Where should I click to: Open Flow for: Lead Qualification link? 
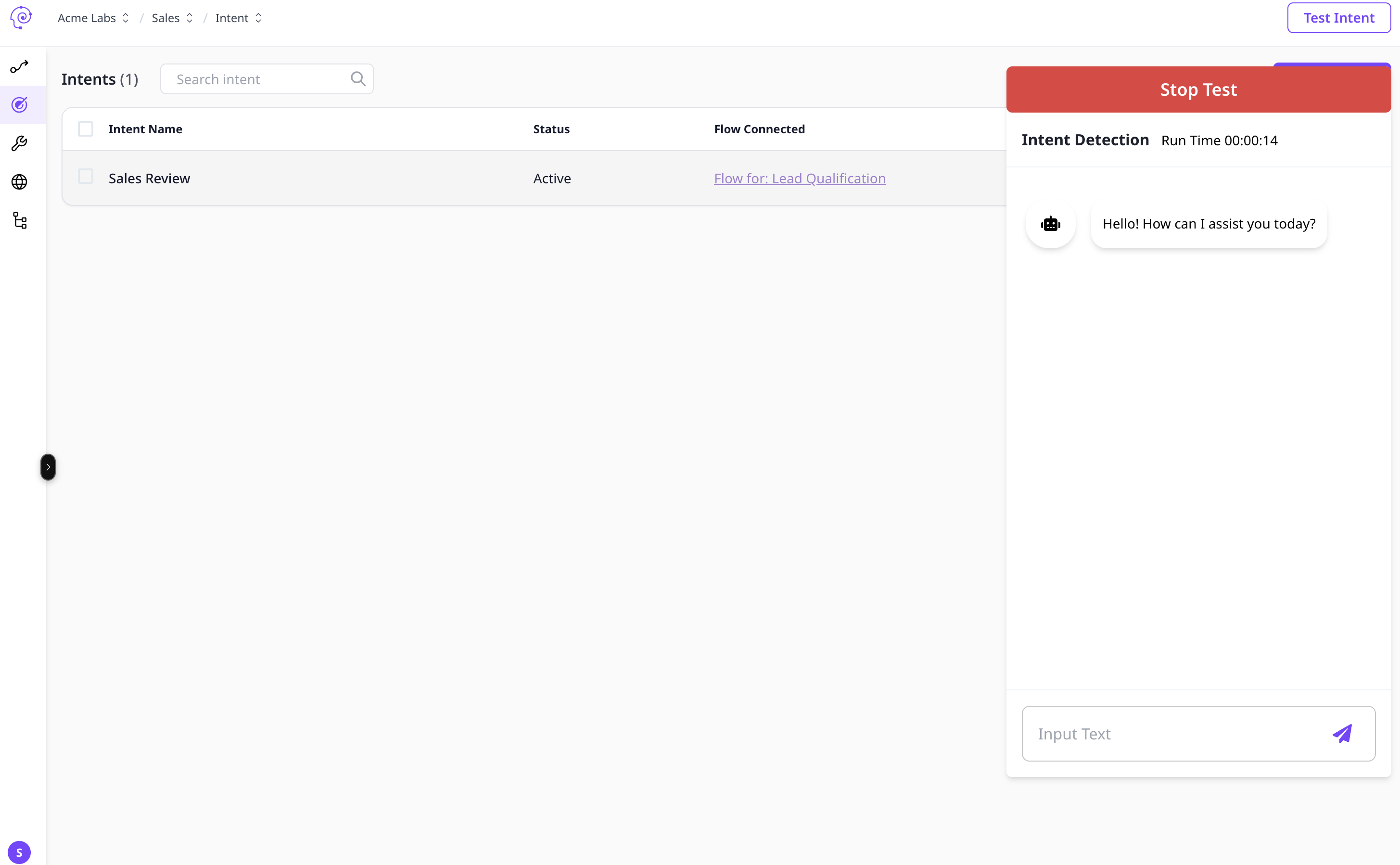(799, 178)
